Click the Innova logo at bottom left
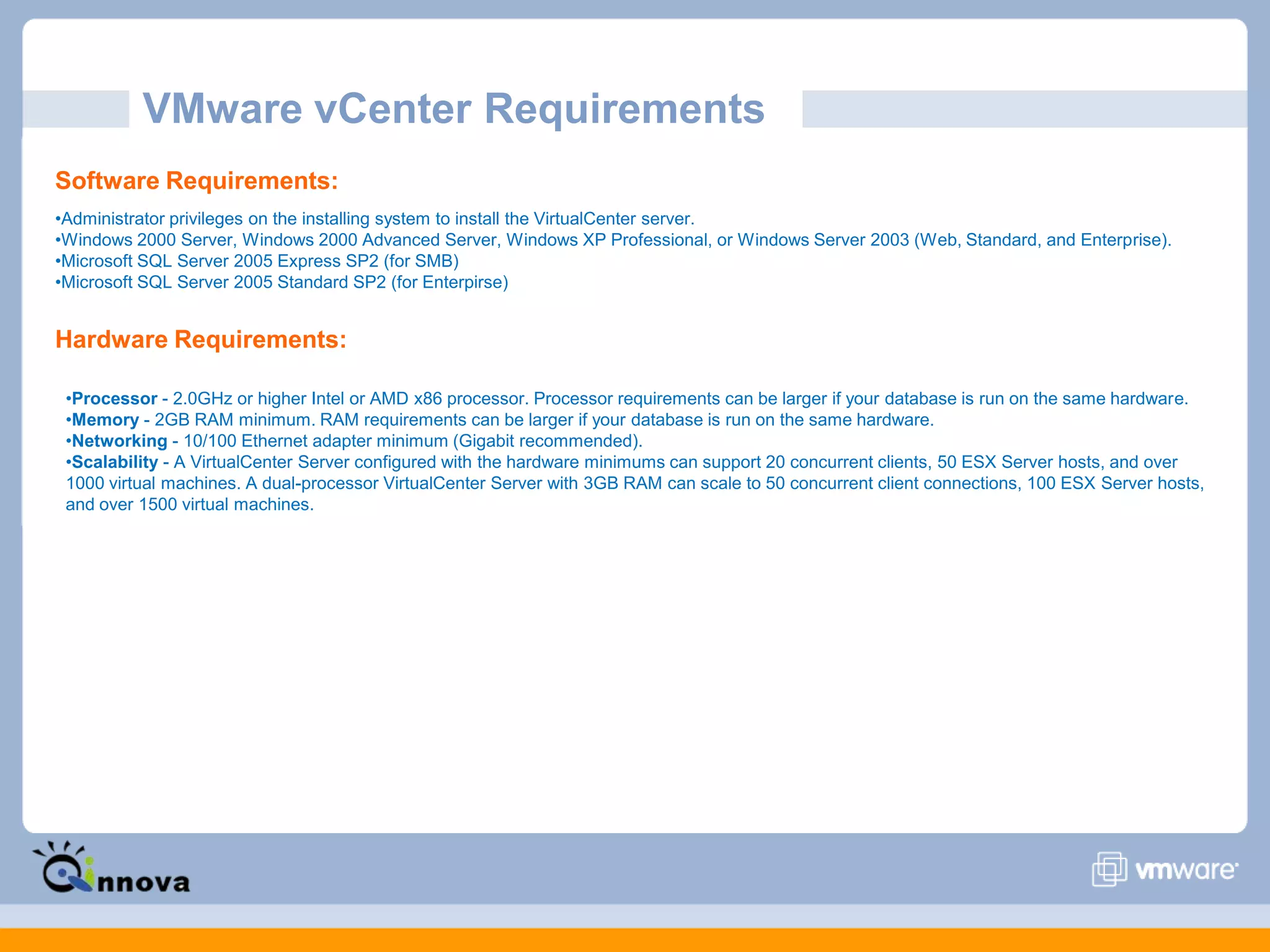The image size is (1270, 952). tap(111, 868)
